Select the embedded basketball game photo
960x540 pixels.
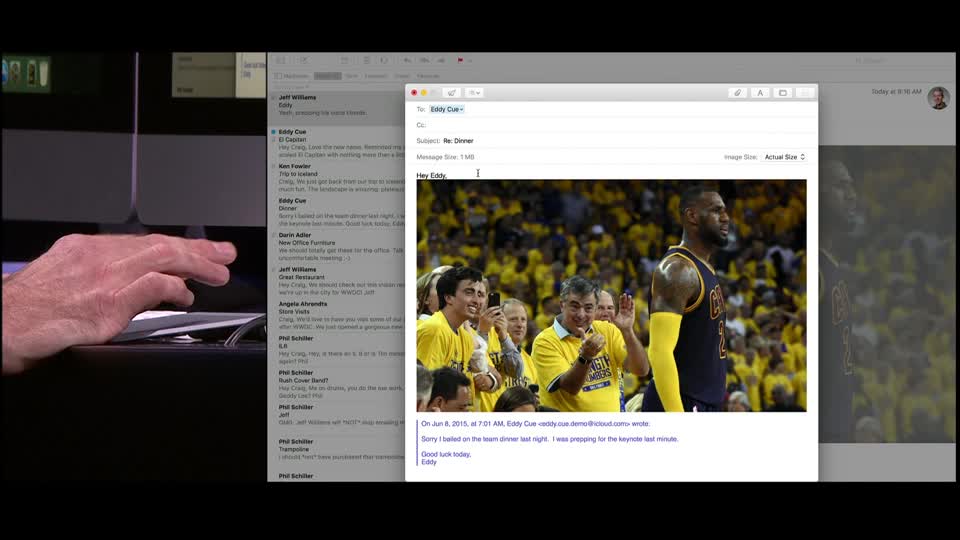click(611, 295)
